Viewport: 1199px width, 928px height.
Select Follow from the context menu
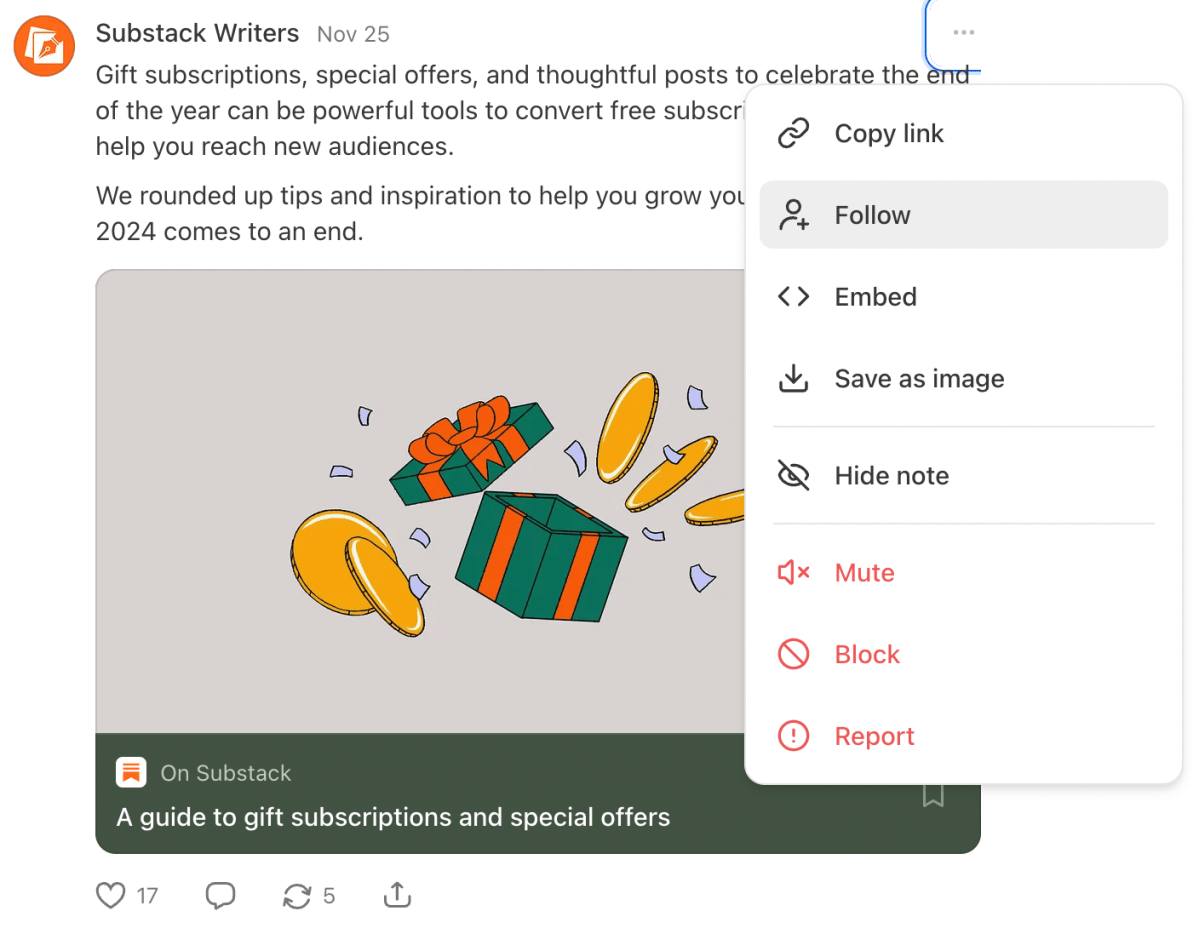[963, 215]
